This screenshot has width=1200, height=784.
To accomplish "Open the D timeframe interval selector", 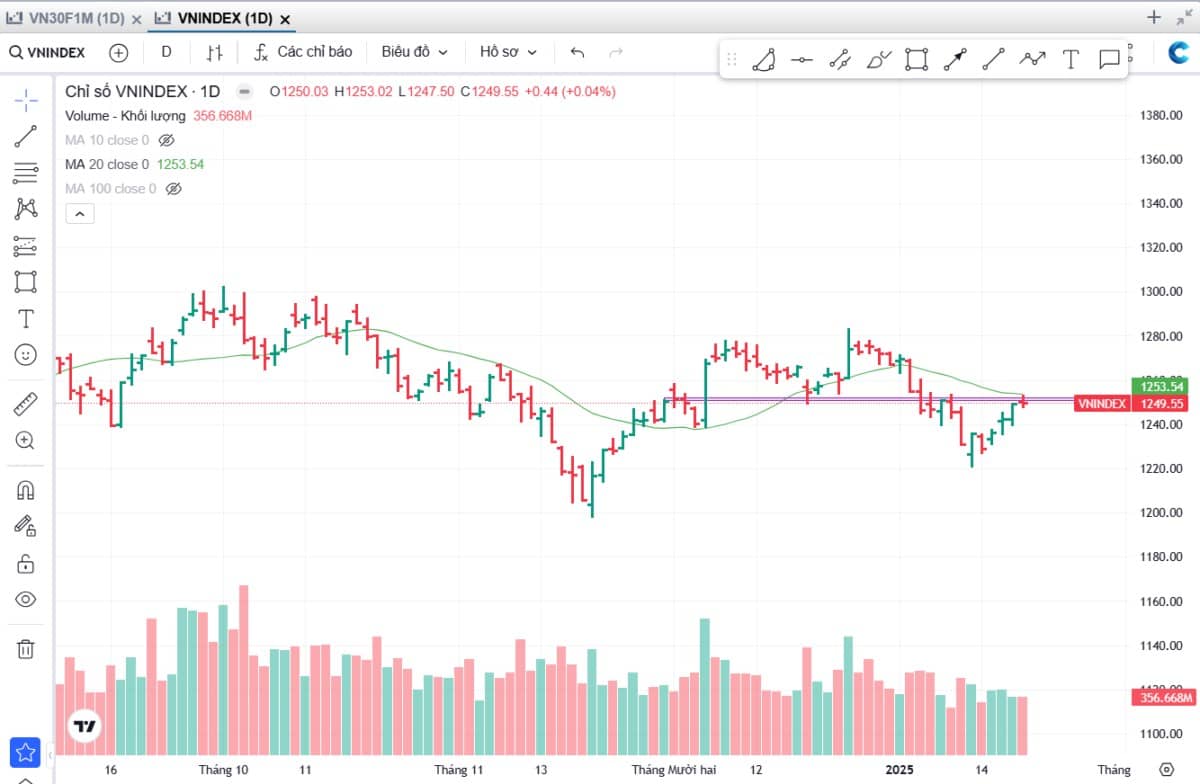I will 166,52.
